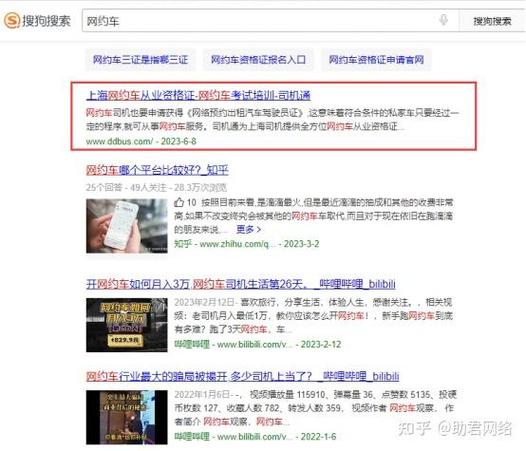Click video thumbnail for 月入3万 result
The height and width of the screenshot is (451, 526).
[x=126, y=325]
